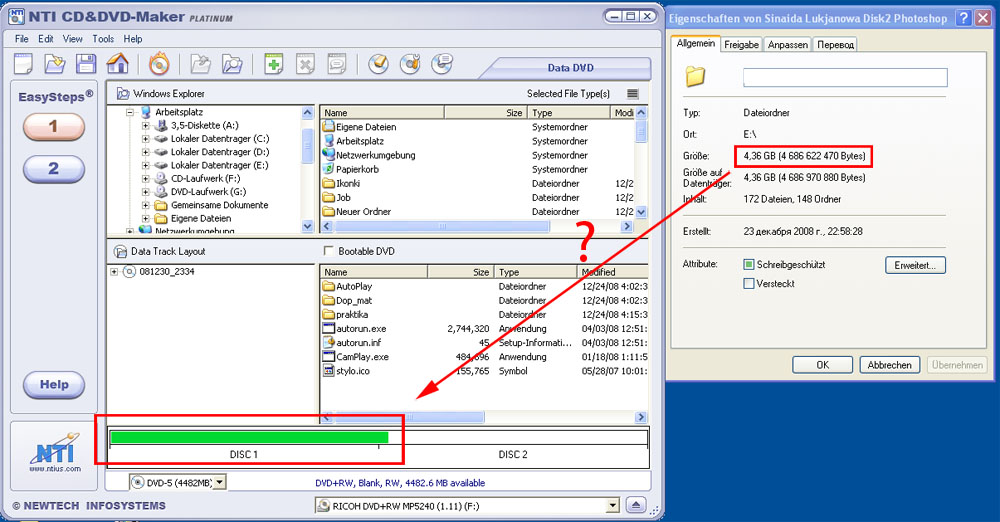This screenshot has width=1000, height=522.
Task: Select the autorun.exe file in layout list
Action: point(361,329)
